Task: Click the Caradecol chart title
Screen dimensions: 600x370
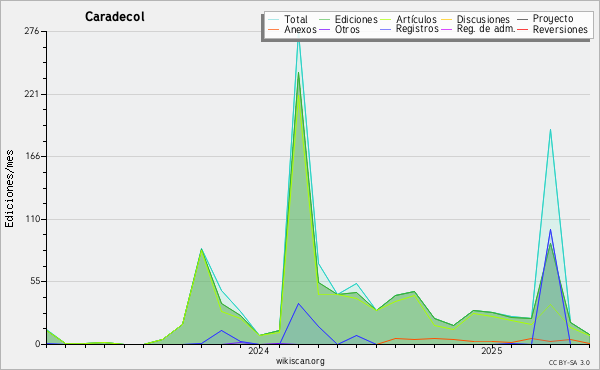Action: point(115,17)
